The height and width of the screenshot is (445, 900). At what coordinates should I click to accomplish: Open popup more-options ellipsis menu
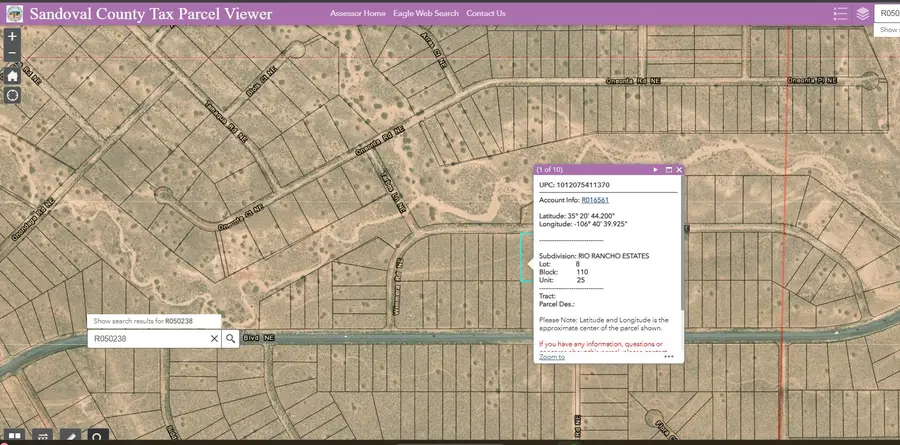point(669,357)
